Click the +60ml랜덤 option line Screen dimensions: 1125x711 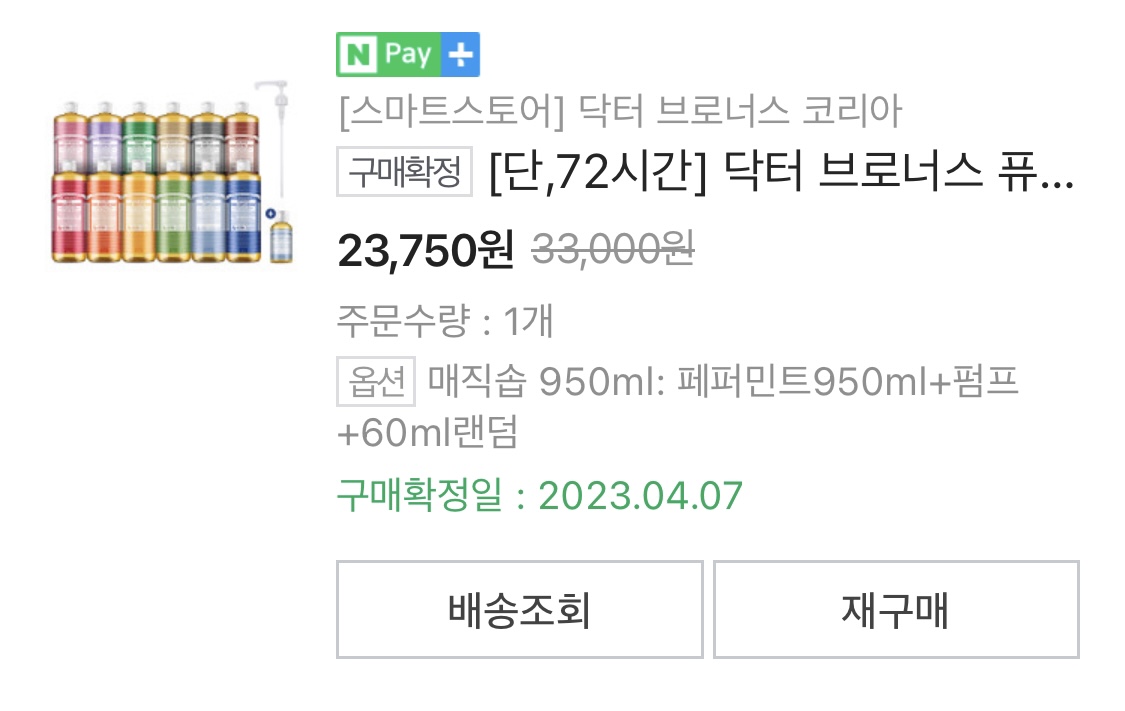[428, 432]
